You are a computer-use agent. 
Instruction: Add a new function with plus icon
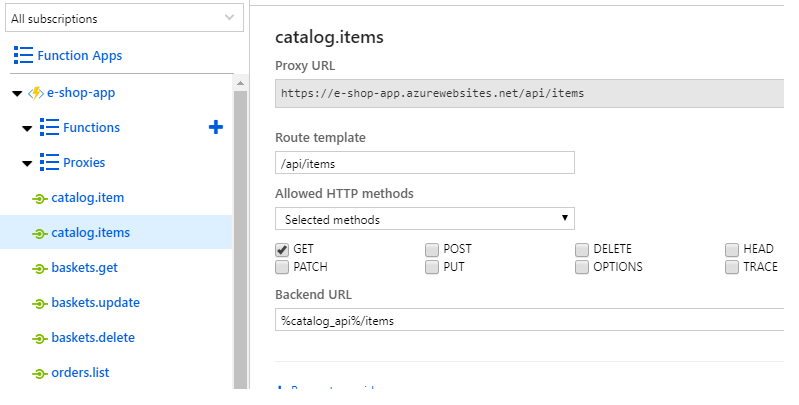pos(215,127)
